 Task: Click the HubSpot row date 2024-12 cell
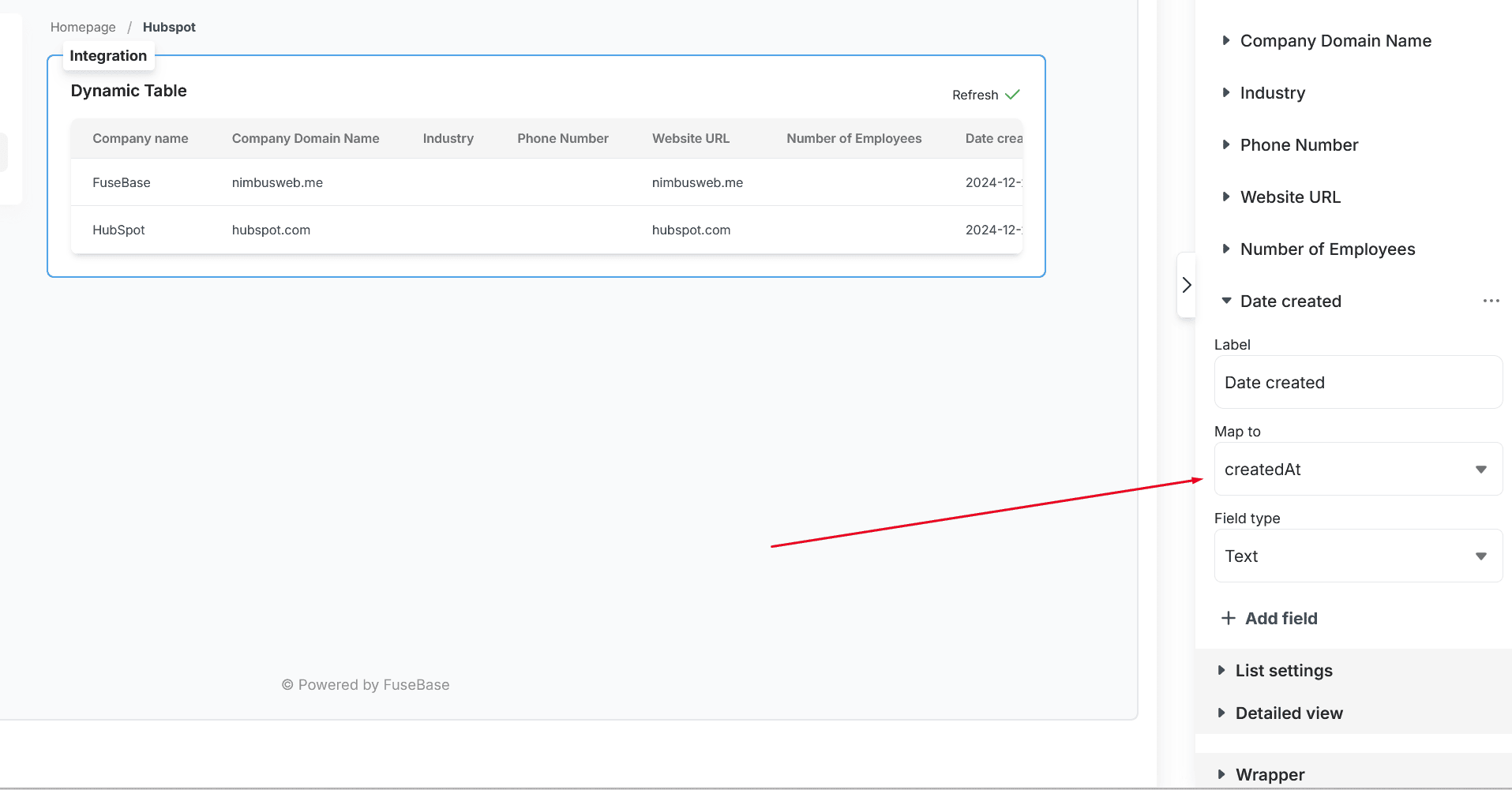(993, 230)
